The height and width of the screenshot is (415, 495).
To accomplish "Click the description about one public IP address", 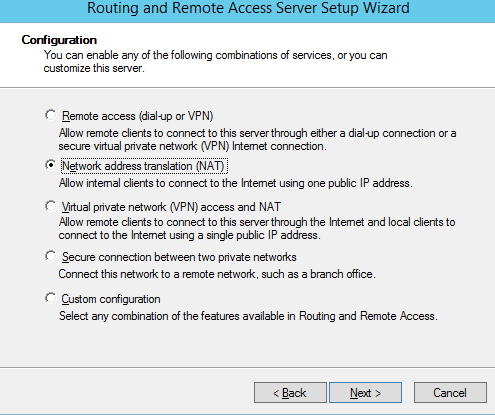I will point(236,183).
